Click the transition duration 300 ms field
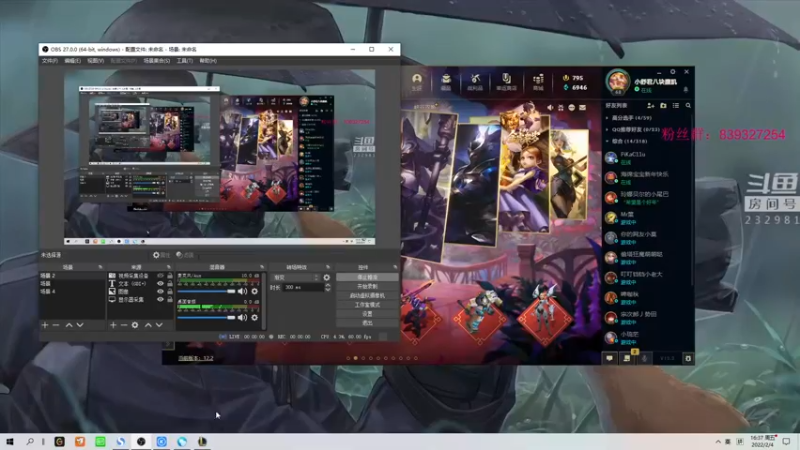Viewport: 800px width, 450px height. coord(304,288)
